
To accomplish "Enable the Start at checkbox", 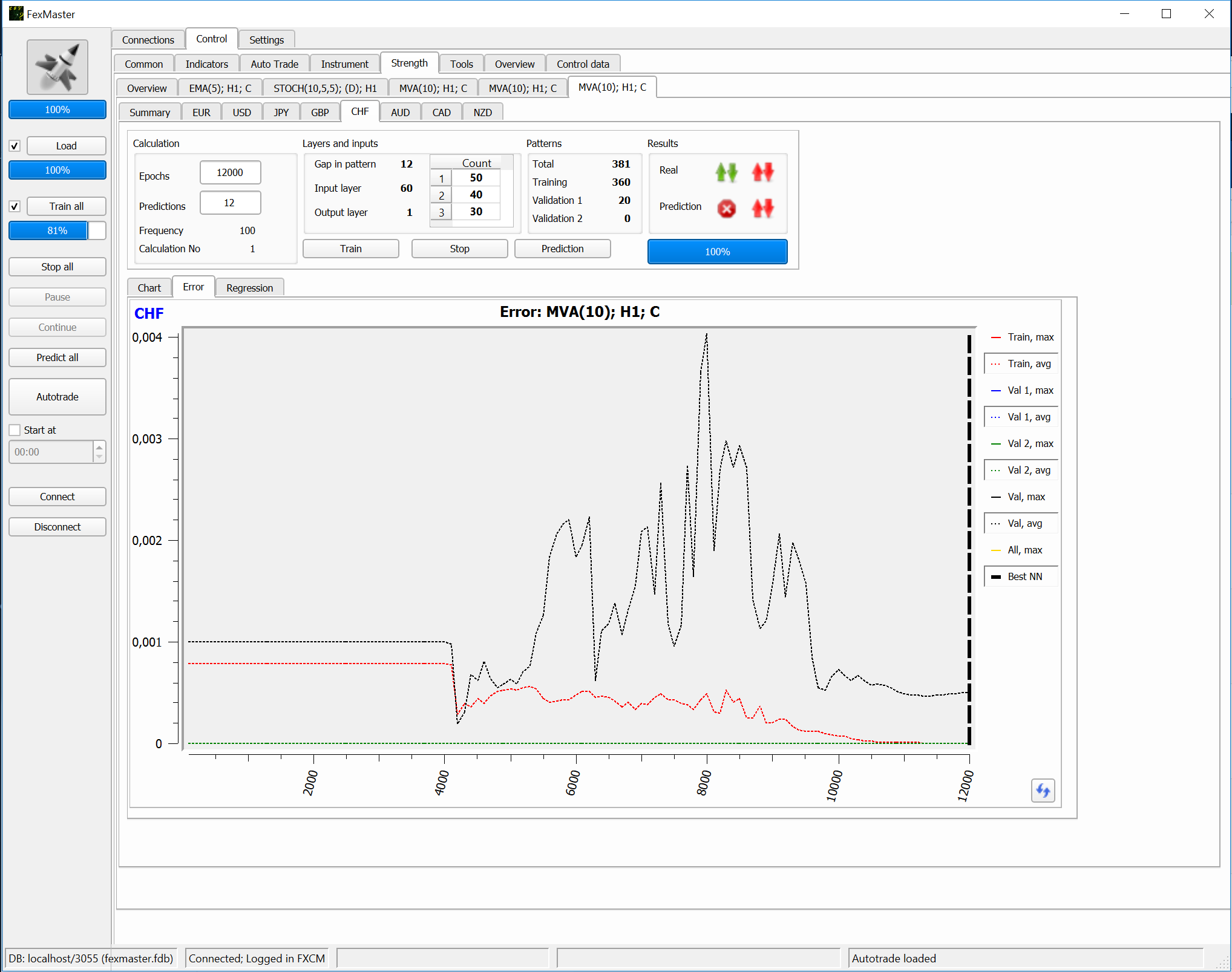I will 15,430.
